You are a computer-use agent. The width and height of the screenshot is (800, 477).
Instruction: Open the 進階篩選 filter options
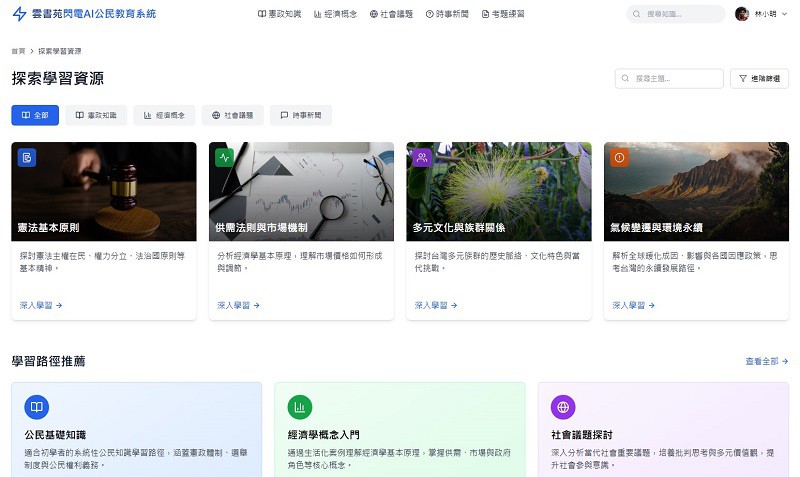pos(760,78)
